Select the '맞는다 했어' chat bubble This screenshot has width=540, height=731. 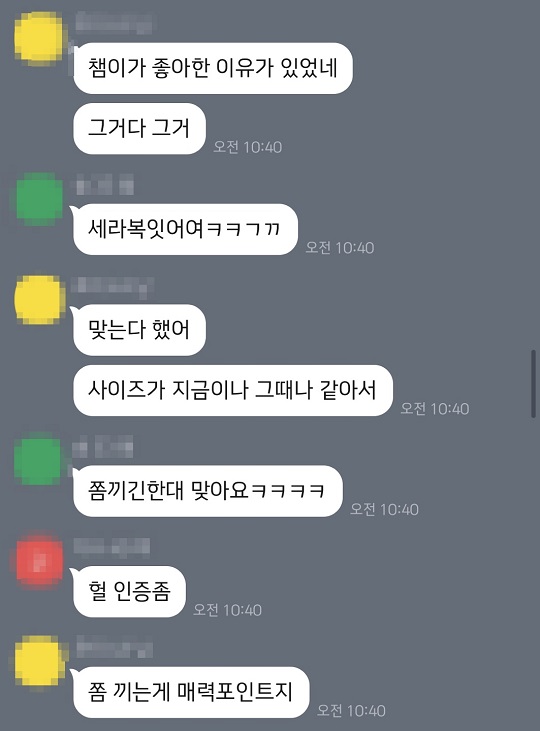pyautogui.click(x=139, y=330)
